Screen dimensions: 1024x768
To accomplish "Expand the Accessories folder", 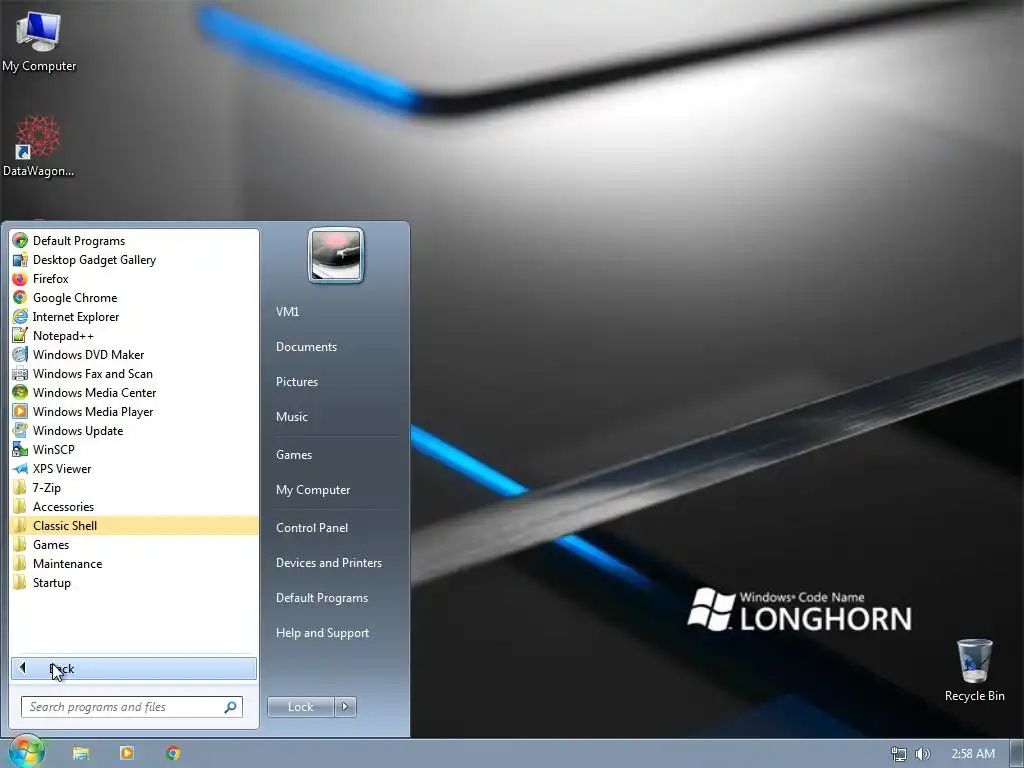I will (x=134, y=507).
